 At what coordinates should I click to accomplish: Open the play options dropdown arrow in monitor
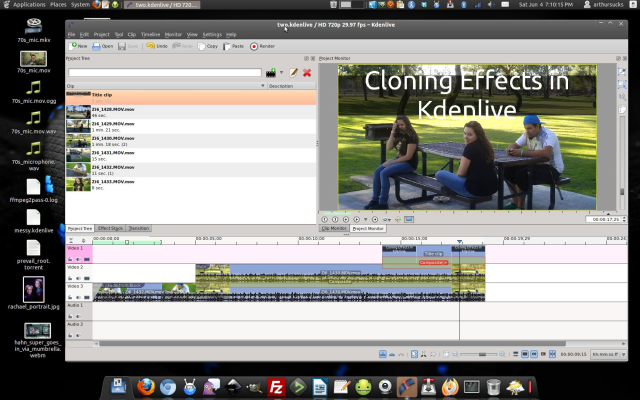pyautogui.click(x=365, y=220)
